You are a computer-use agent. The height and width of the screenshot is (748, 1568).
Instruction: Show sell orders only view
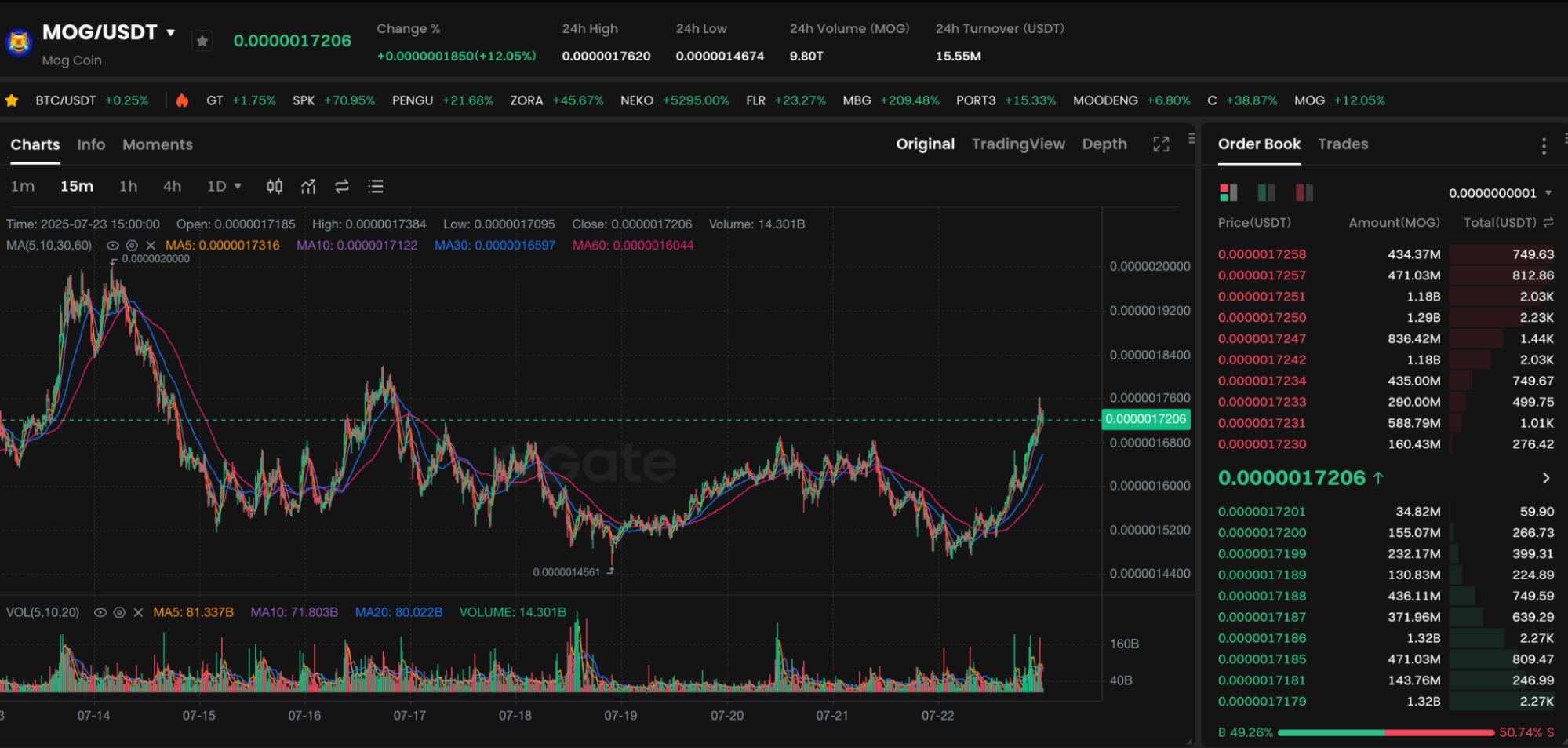point(1304,192)
